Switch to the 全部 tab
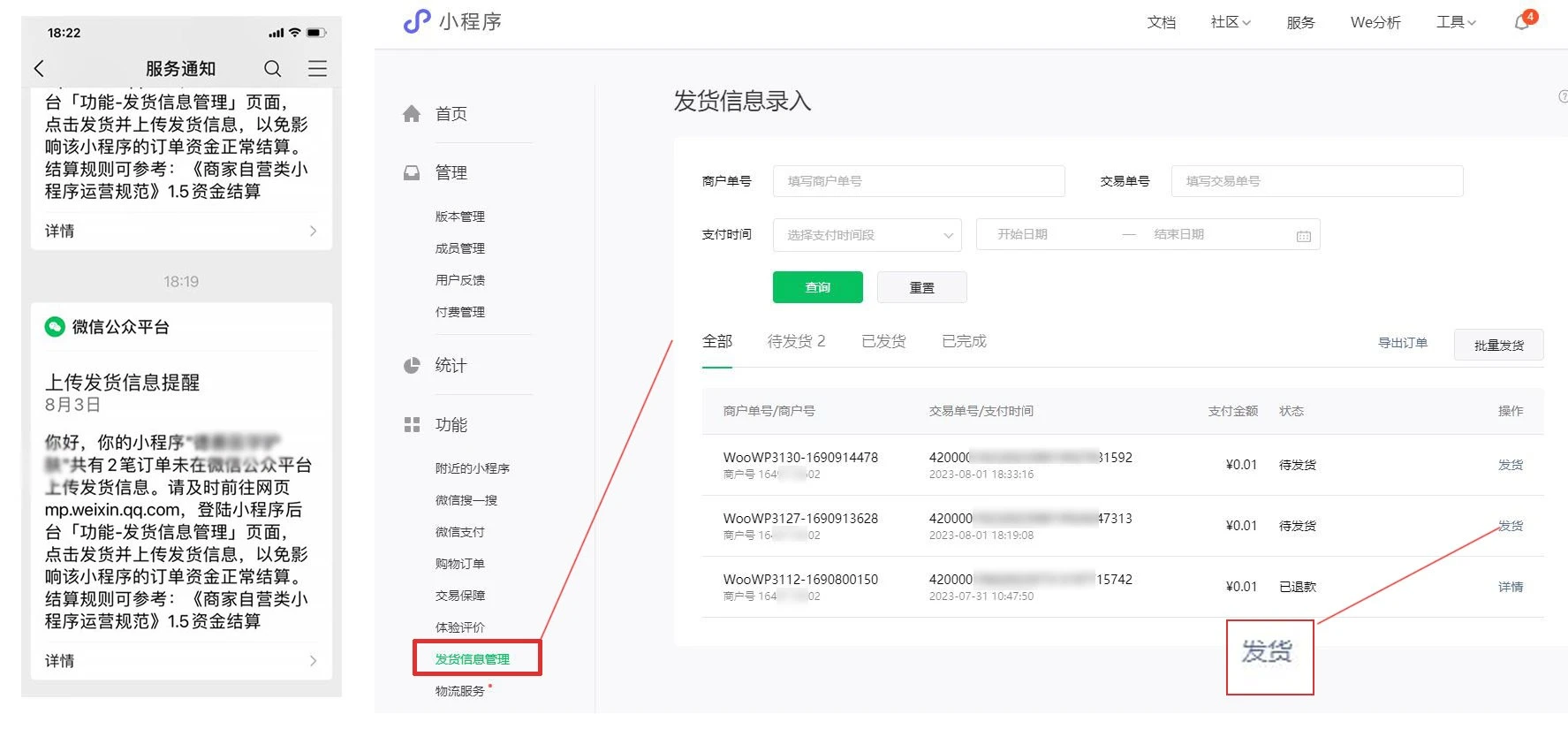 pos(717,341)
